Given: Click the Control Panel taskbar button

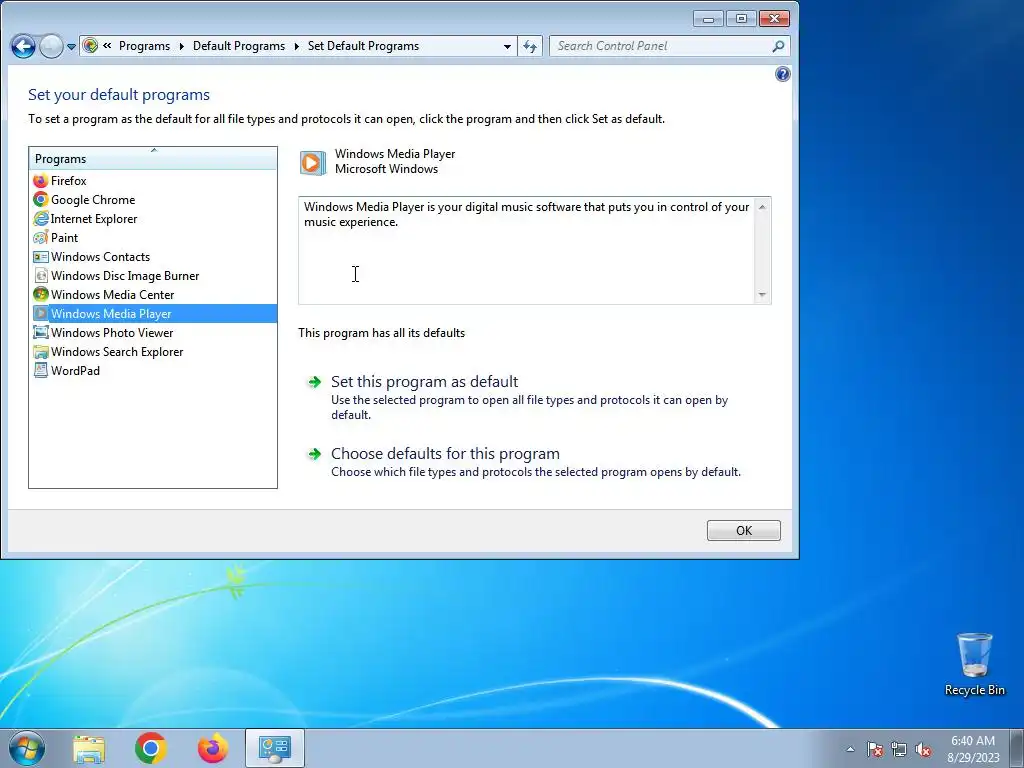Looking at the screenshot, I should click(x=275, y=748).
